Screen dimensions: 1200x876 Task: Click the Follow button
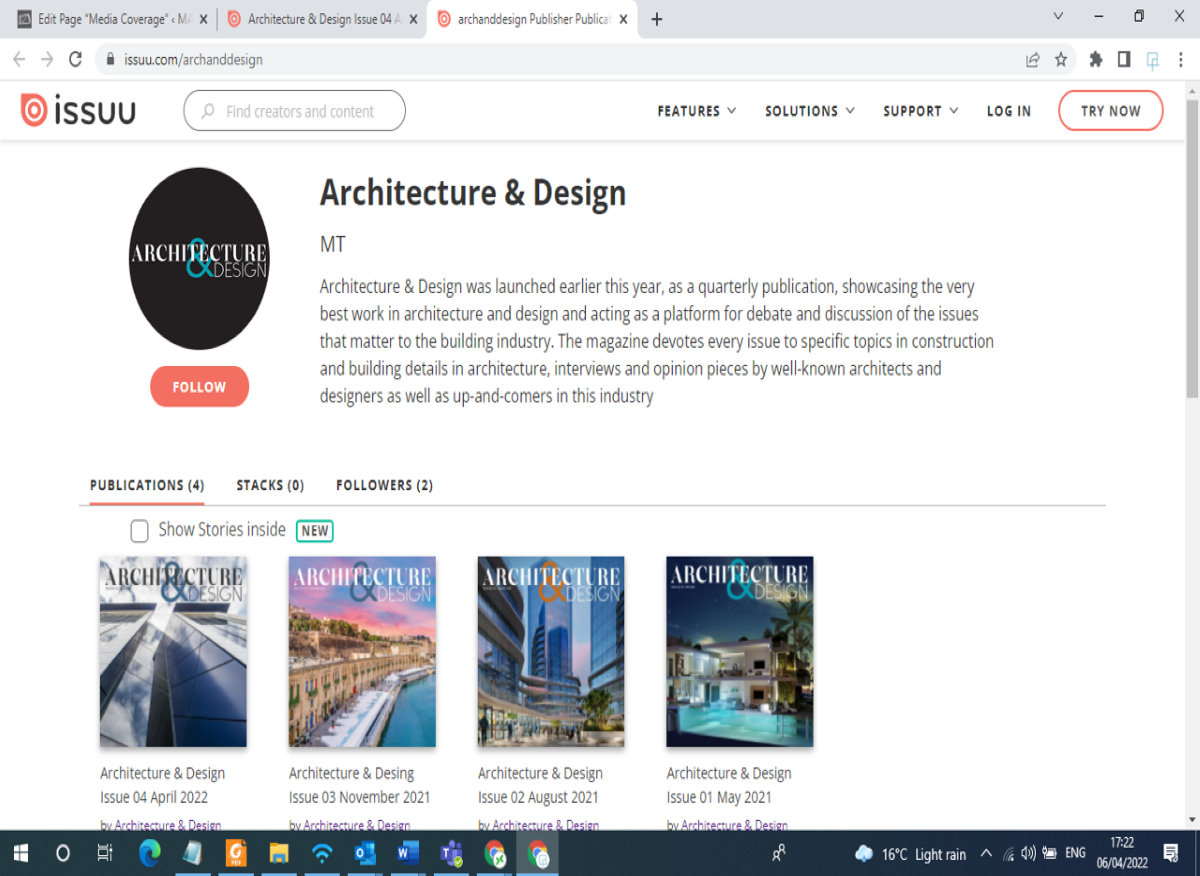click(199, 387)
